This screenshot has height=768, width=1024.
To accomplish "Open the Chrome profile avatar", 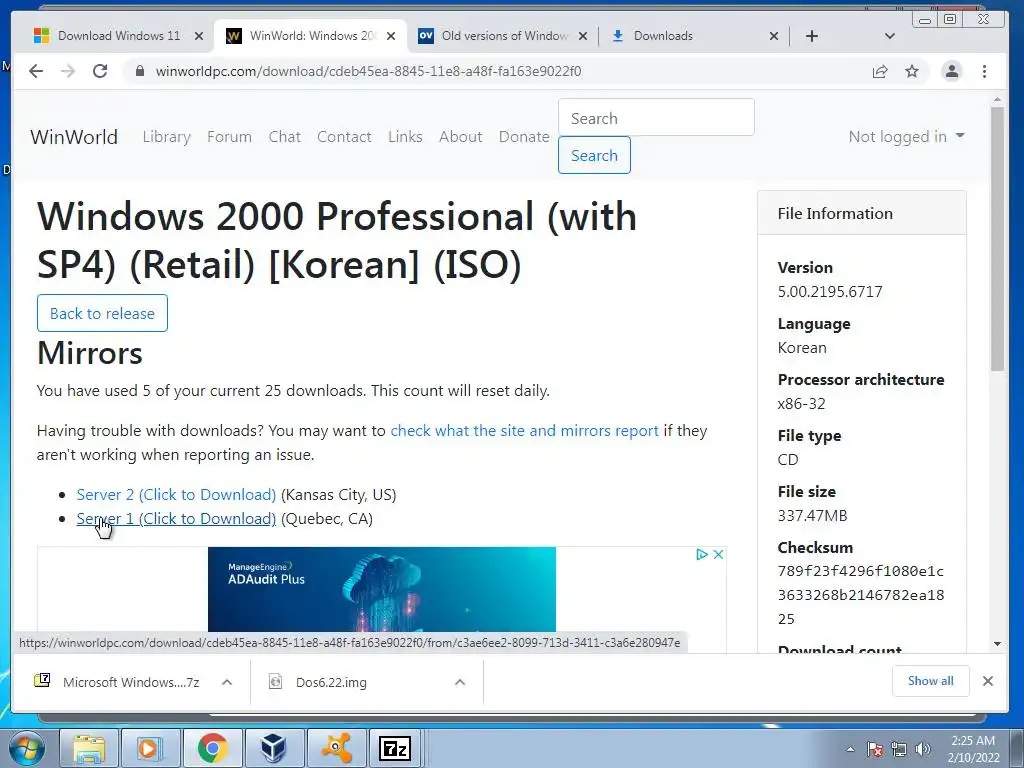I will pos(952,71).
